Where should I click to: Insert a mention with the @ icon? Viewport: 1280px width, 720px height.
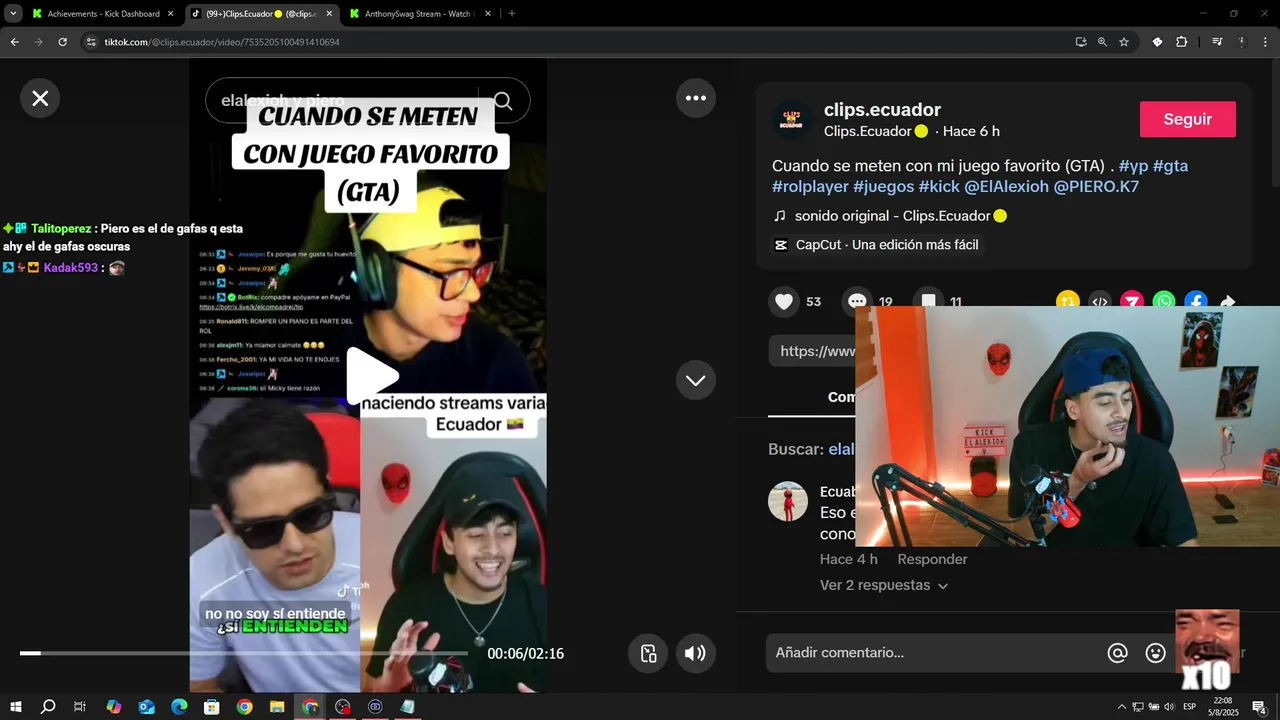pos(1118,653)
